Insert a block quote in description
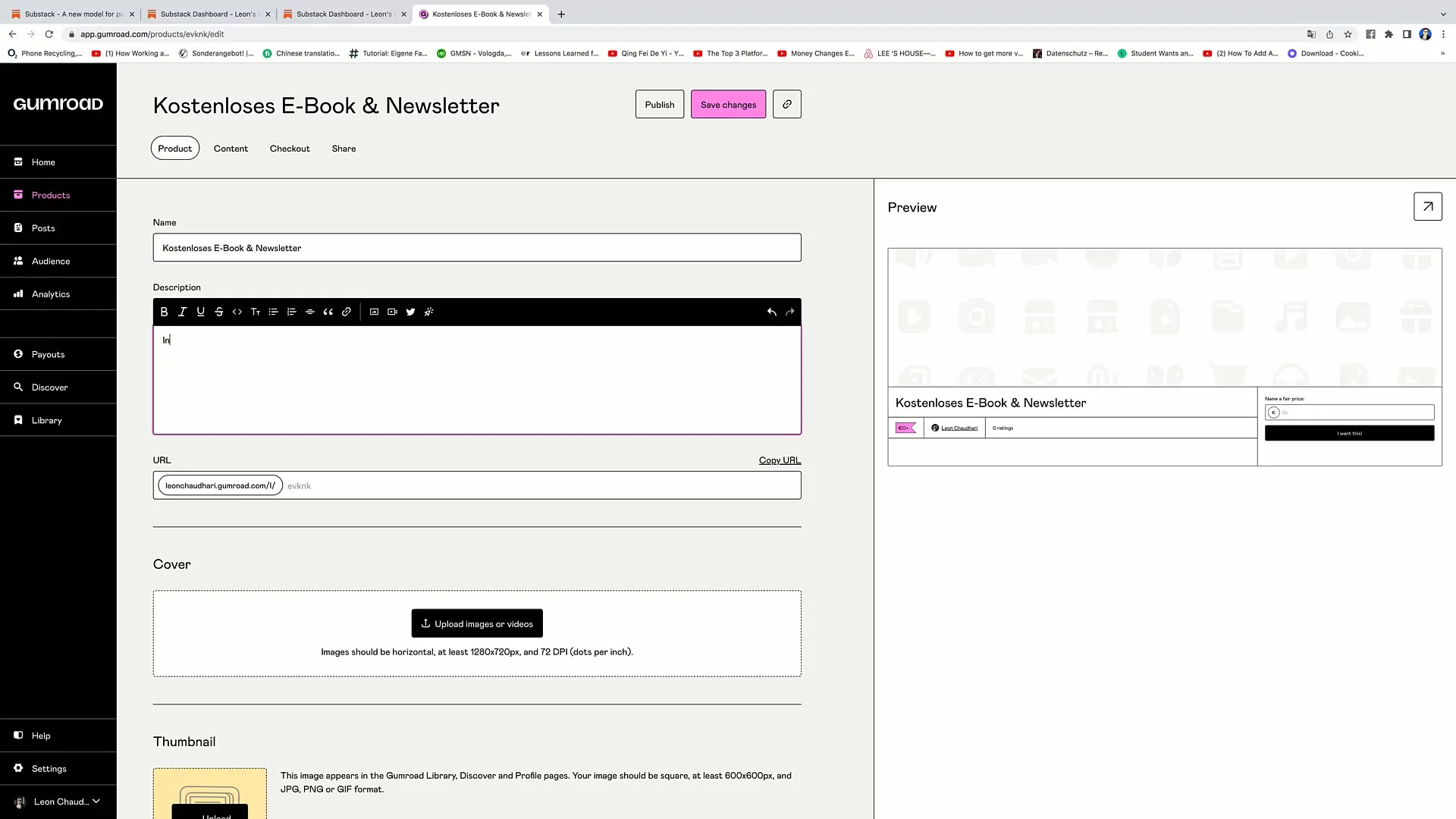1456x819 pixels. 328,312
